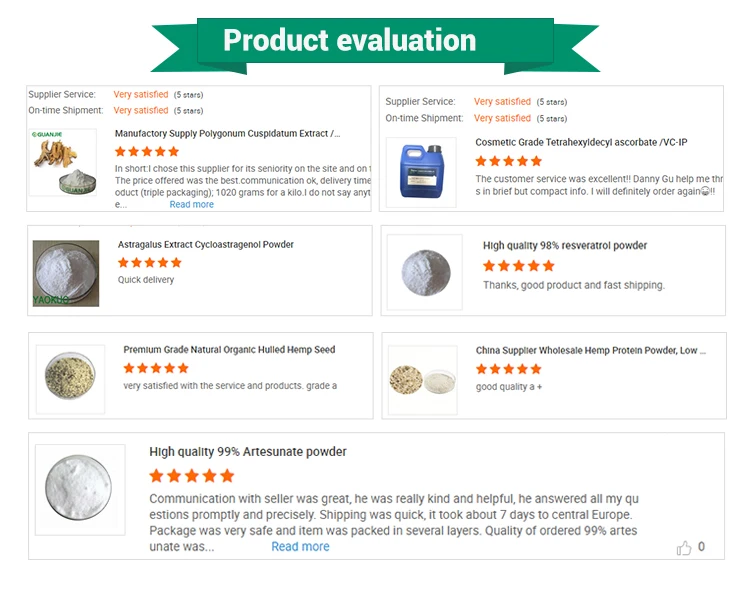
Task: Open Premium Grade Natural Organic Hulled Hemp Seed
Action: pos(229,350)
